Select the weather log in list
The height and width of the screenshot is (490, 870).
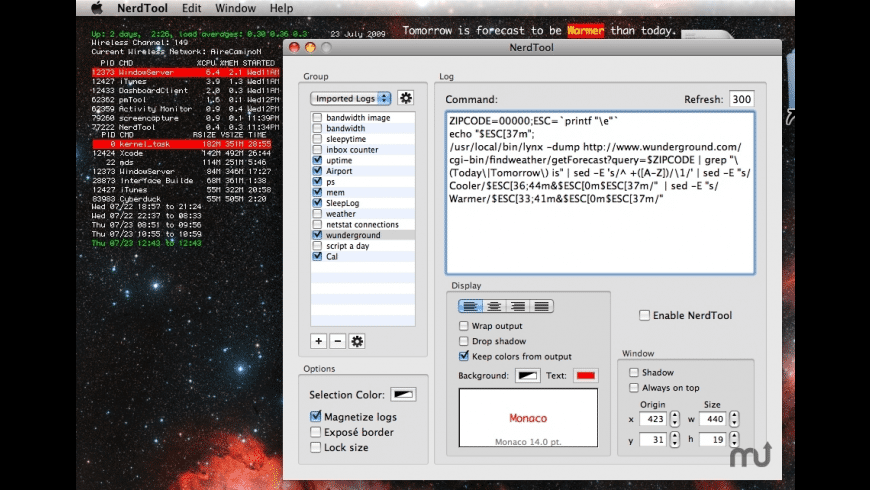340,214
